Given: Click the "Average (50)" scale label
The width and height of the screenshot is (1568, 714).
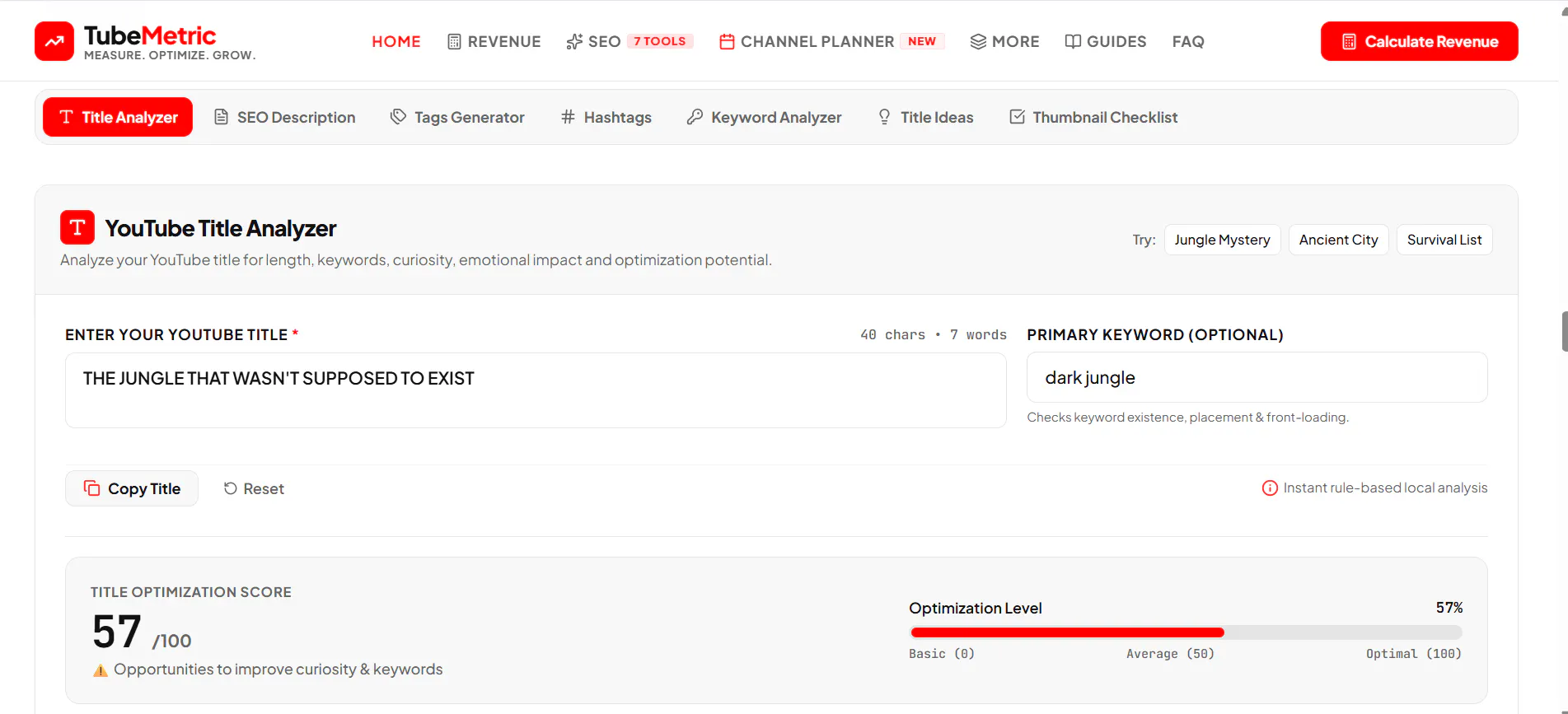Looking at the screenshot, I should [1170, 654].
